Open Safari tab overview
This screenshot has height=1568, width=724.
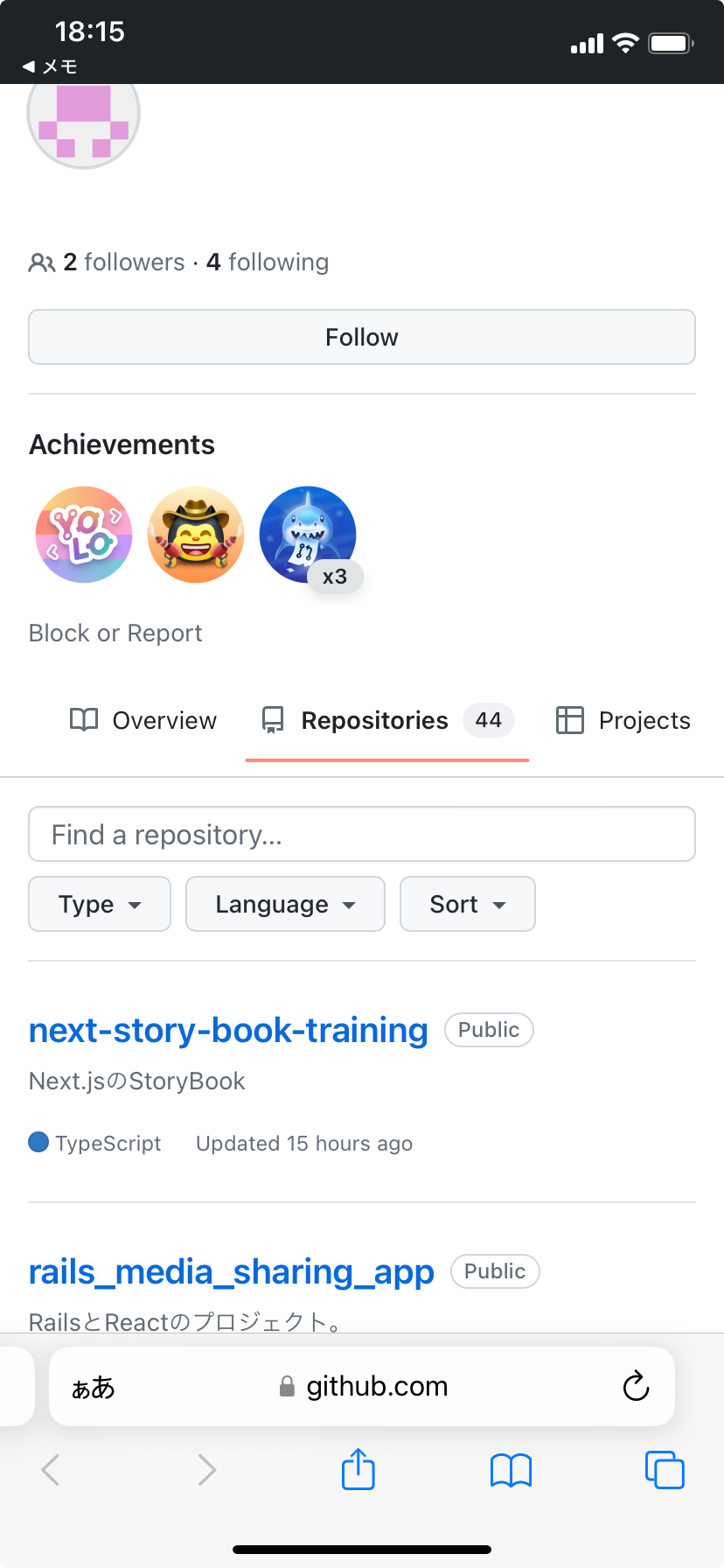click(665, 1470)
